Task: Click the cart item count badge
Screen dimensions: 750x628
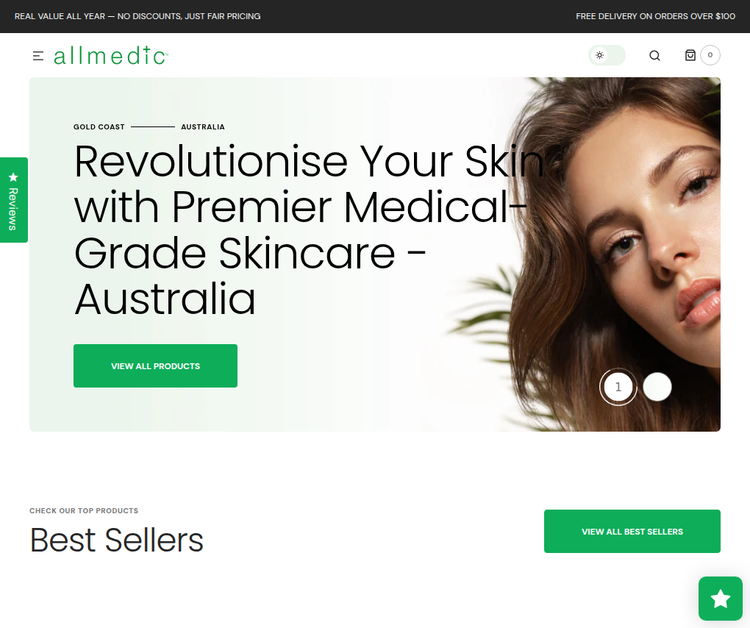Action: (710, 55)
